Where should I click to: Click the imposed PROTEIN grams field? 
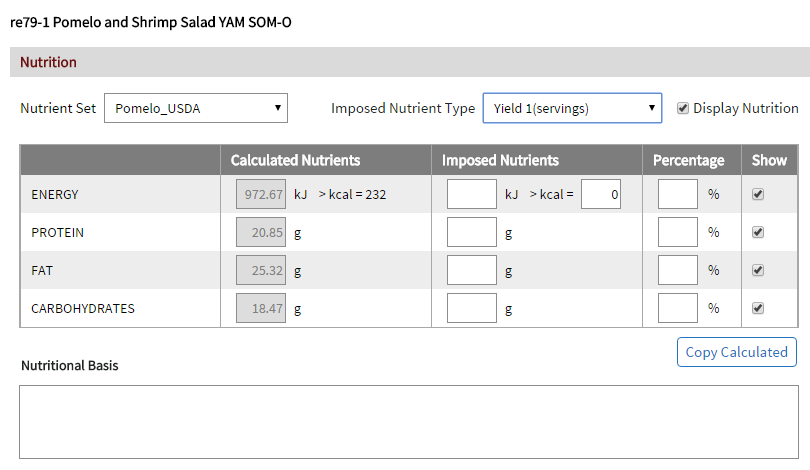[471, 232]
